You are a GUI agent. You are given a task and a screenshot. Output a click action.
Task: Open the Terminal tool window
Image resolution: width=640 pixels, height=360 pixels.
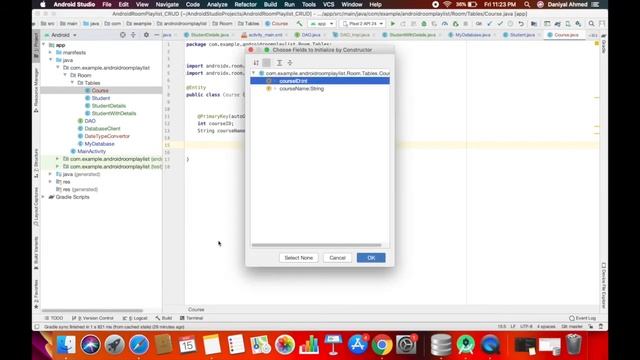(x=191, y=318)
